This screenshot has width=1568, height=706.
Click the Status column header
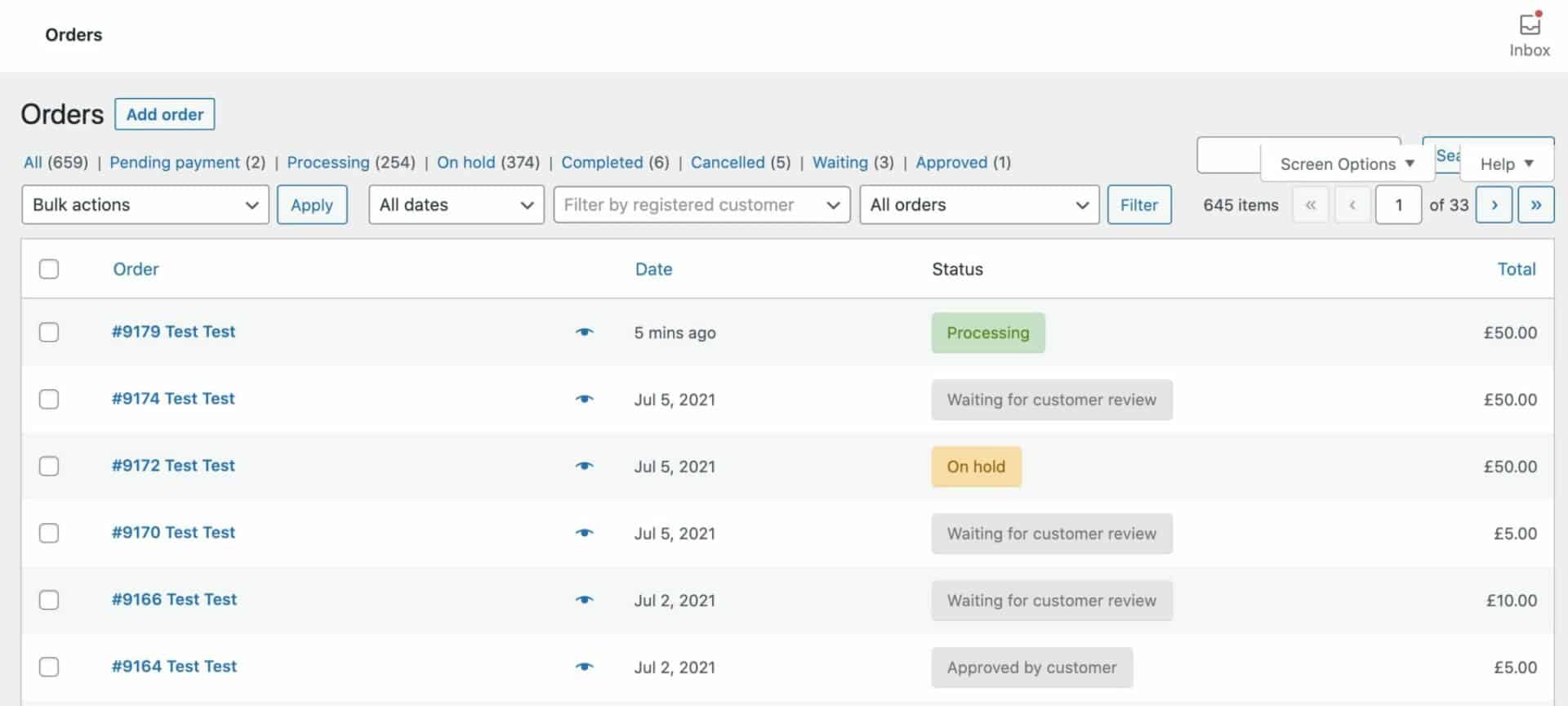pos(957,269)
